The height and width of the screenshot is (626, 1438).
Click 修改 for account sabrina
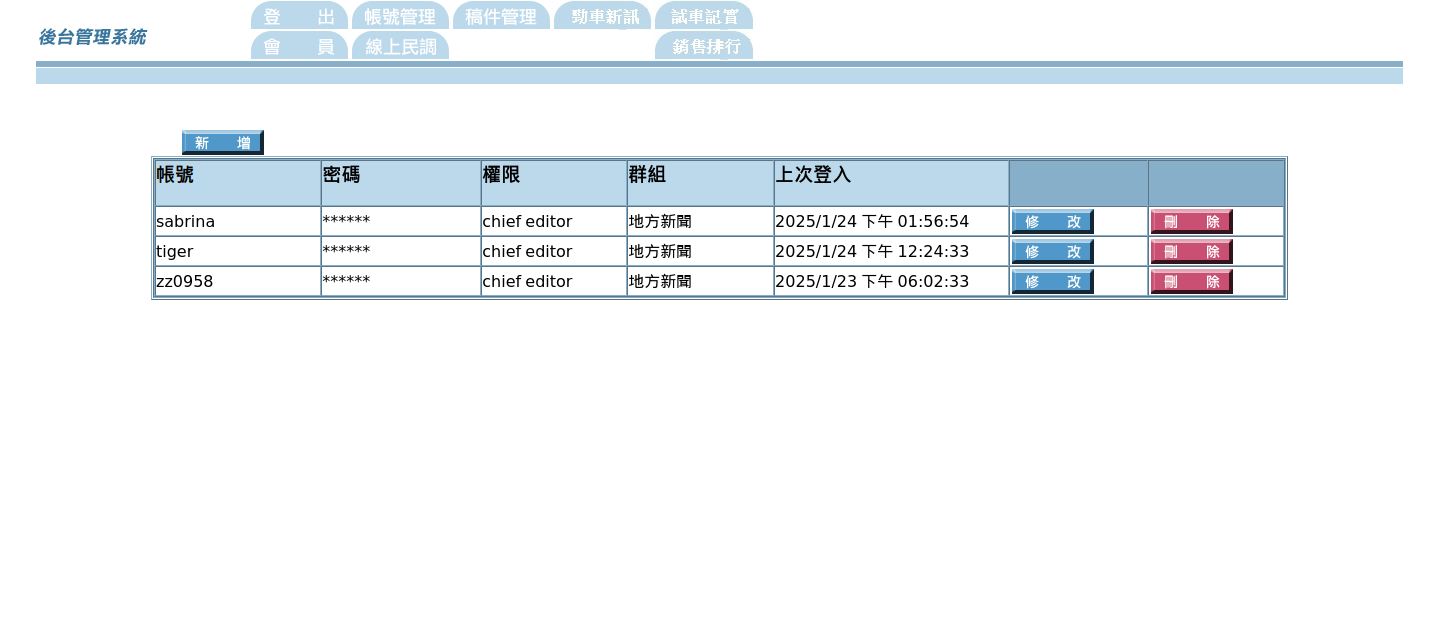(1053, 222)
